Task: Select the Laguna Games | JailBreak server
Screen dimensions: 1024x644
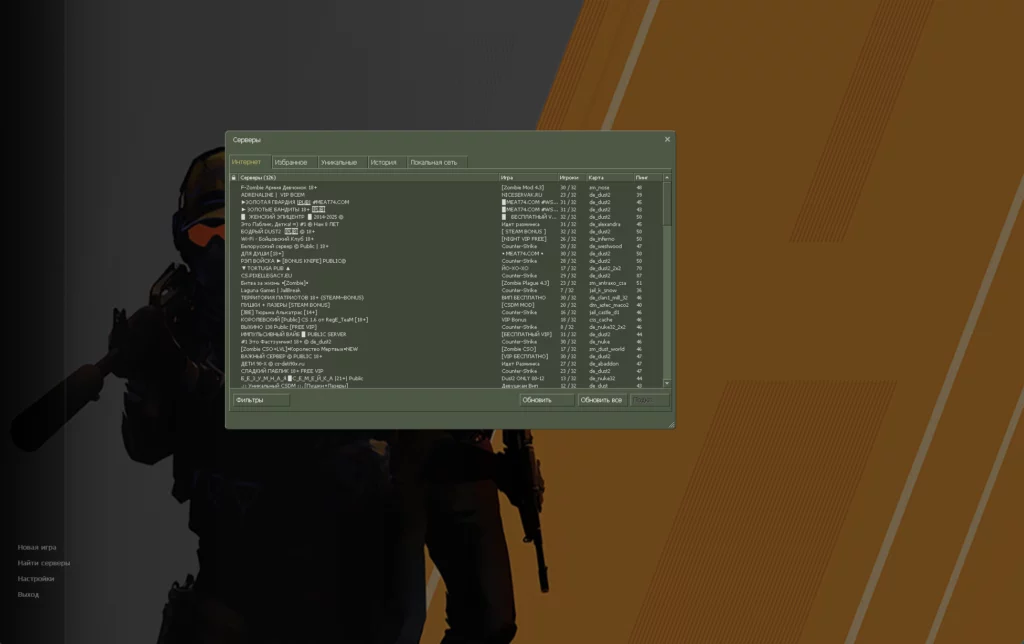Action: coord(446,290)
